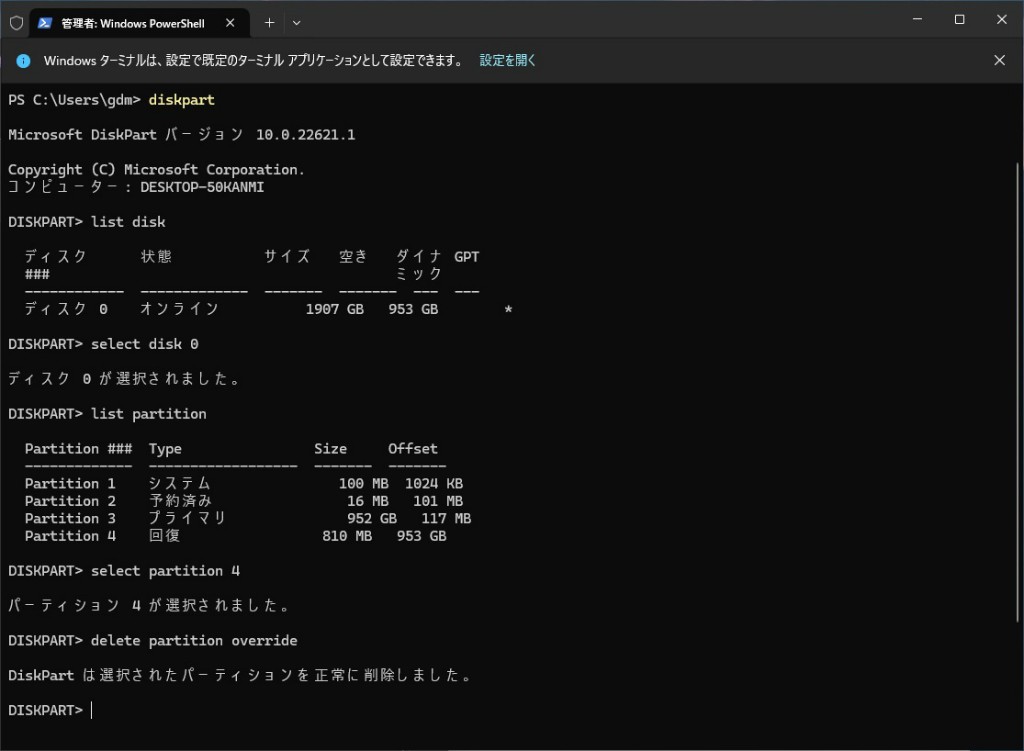1024x751 pixels.
Task: Open settings via the 設定を開く link
Action: pos(507,60)
